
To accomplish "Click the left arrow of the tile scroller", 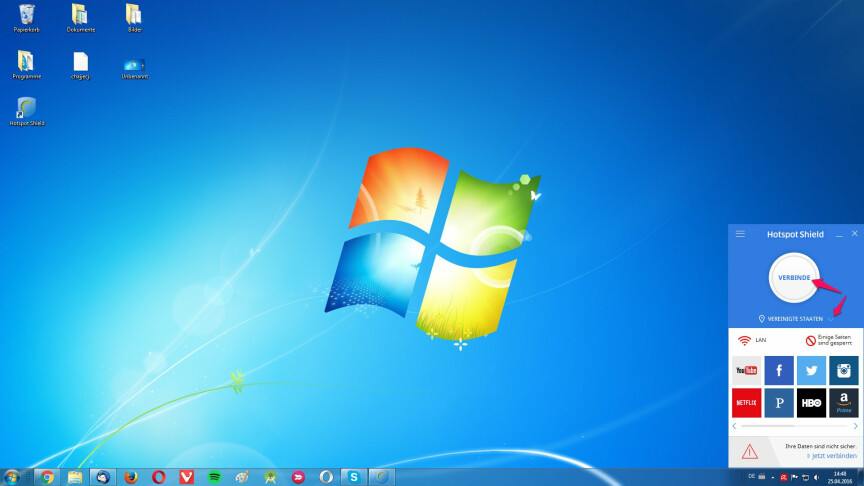I will pyautogui.click(x=735, y=426).
